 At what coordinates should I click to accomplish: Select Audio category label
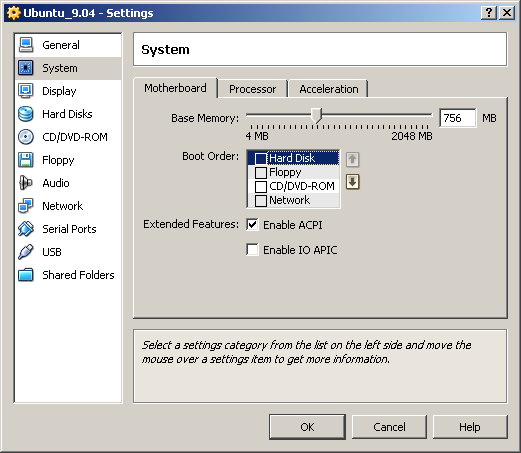[x=56, y=183]
